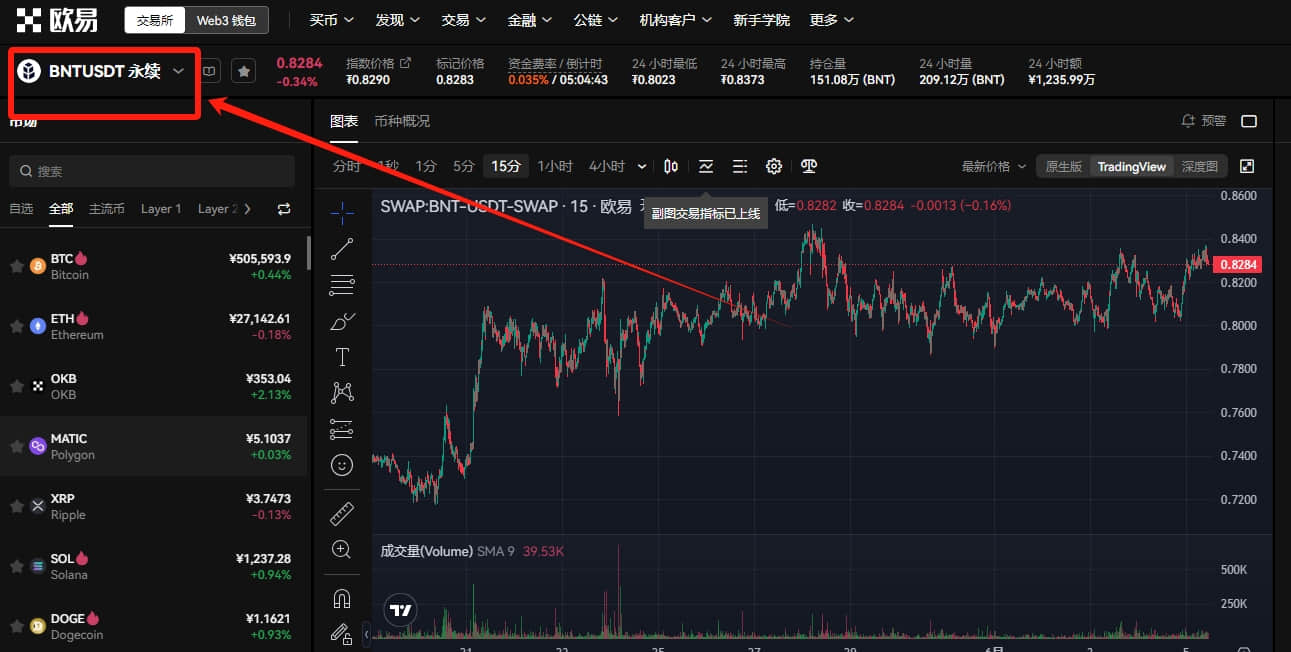Click the 预警 alert button
Viewport: 1291px width, 652px height.
[1204, 121]
